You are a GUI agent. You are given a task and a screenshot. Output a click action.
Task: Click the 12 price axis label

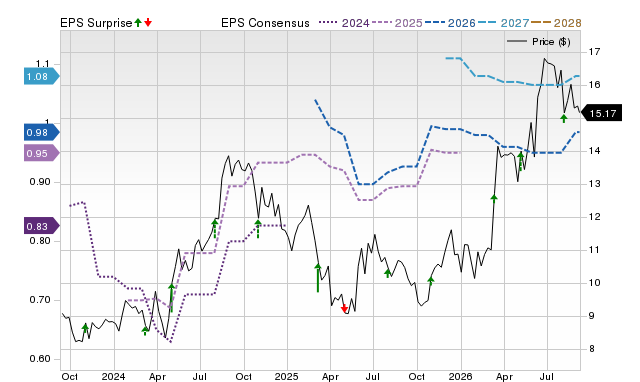tap(594, 217)
